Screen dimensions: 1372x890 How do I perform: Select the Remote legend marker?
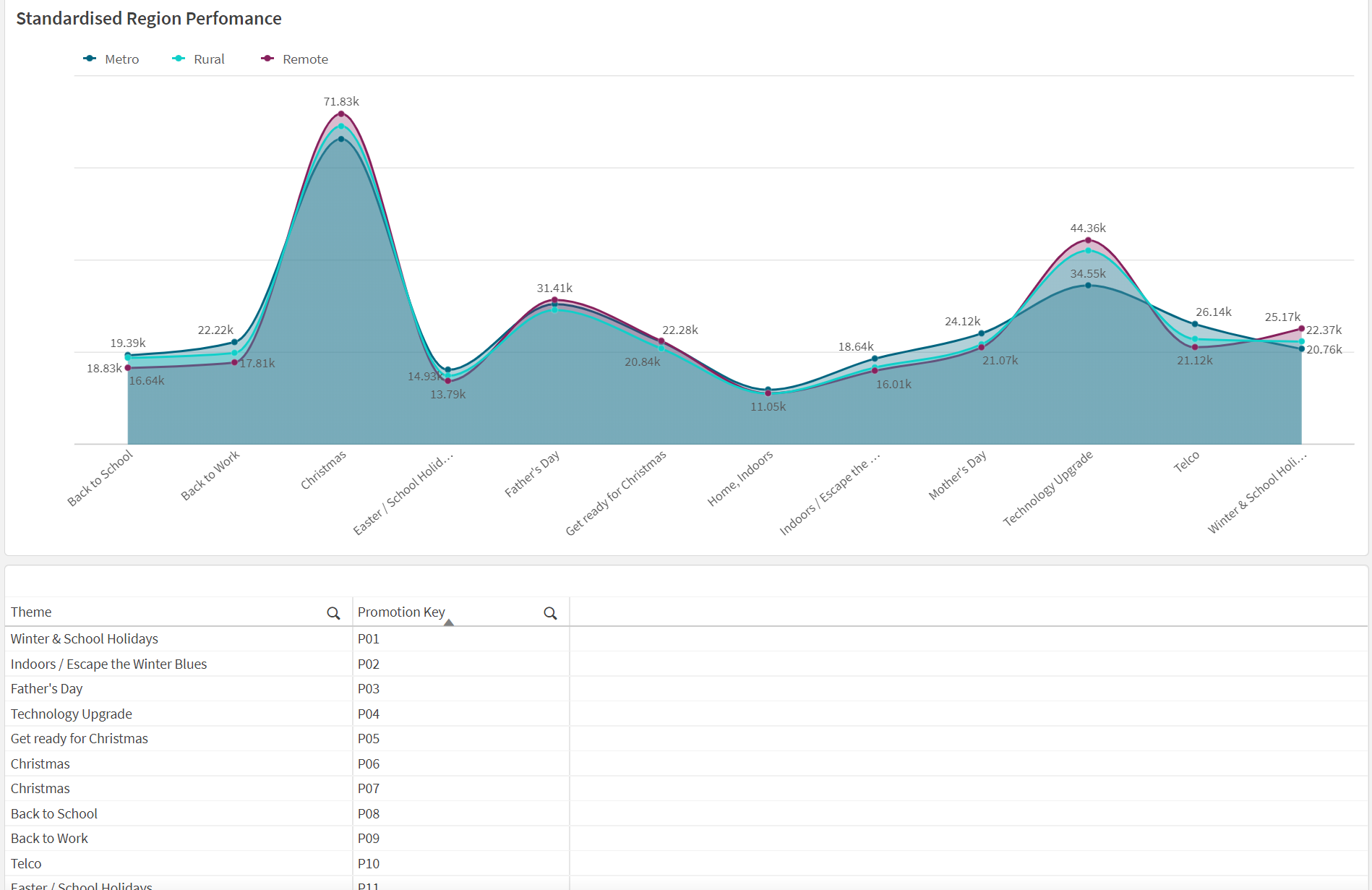point(267,59)
